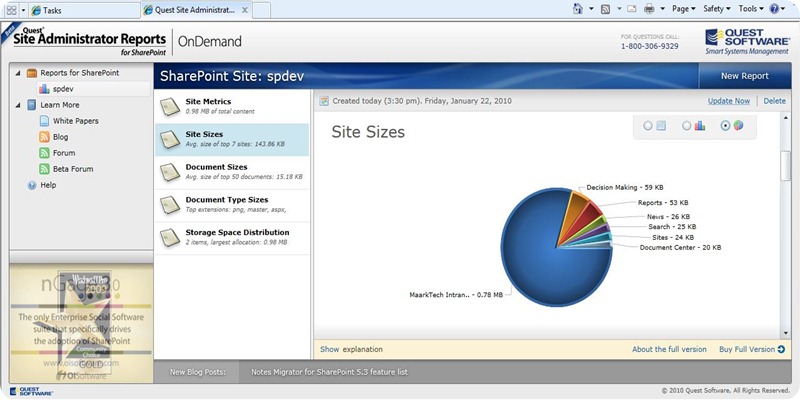This screenshot has height=400, width=800.
Task: Click the table view icon
Action: click(x=661, y=126)
